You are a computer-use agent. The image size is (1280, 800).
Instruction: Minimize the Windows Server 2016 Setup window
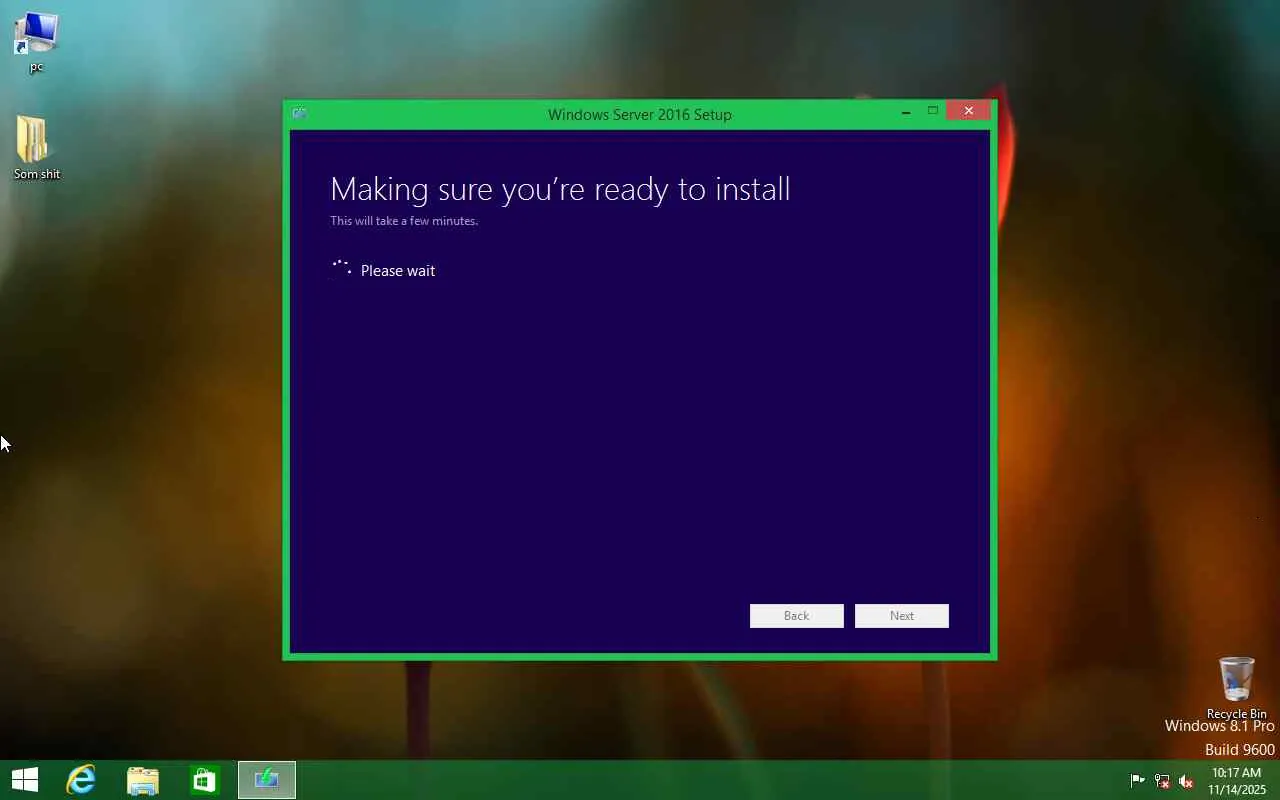pos(906,111)
